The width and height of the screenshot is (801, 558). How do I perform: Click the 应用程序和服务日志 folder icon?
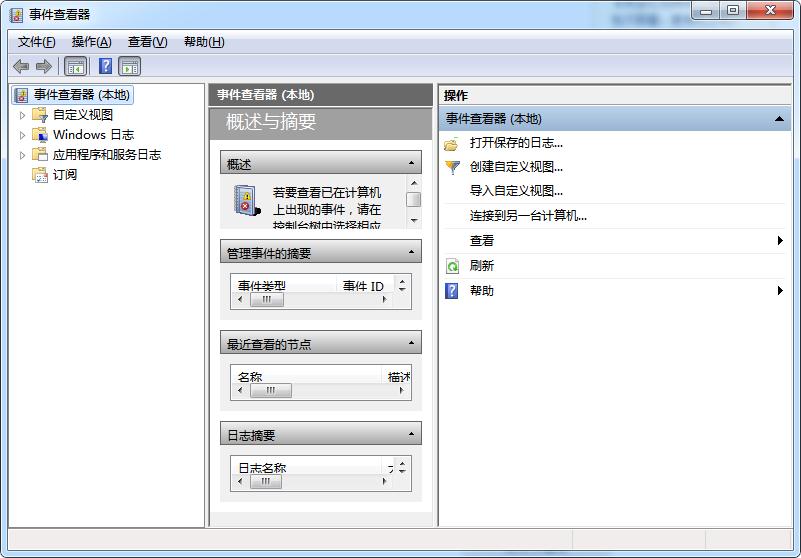40,154
